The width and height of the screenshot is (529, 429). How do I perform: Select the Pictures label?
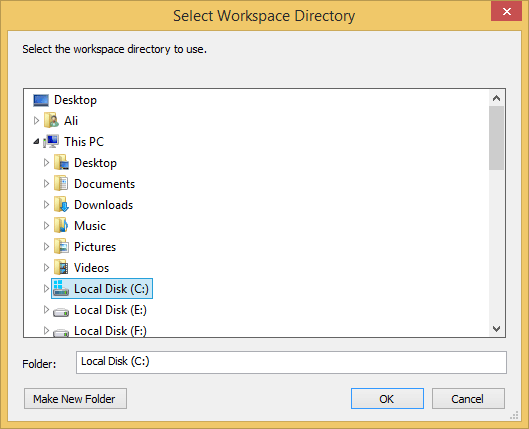coord(95,247)
